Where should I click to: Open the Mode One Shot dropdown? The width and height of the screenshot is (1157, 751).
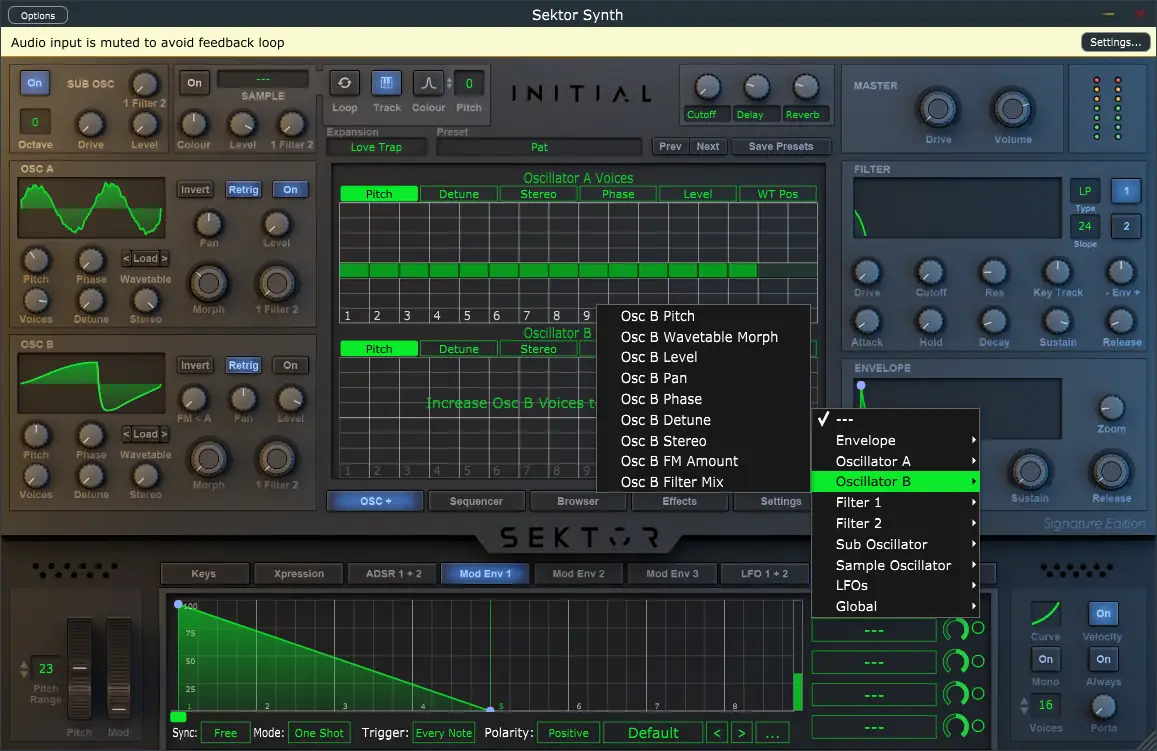click(x=319, y=733)
